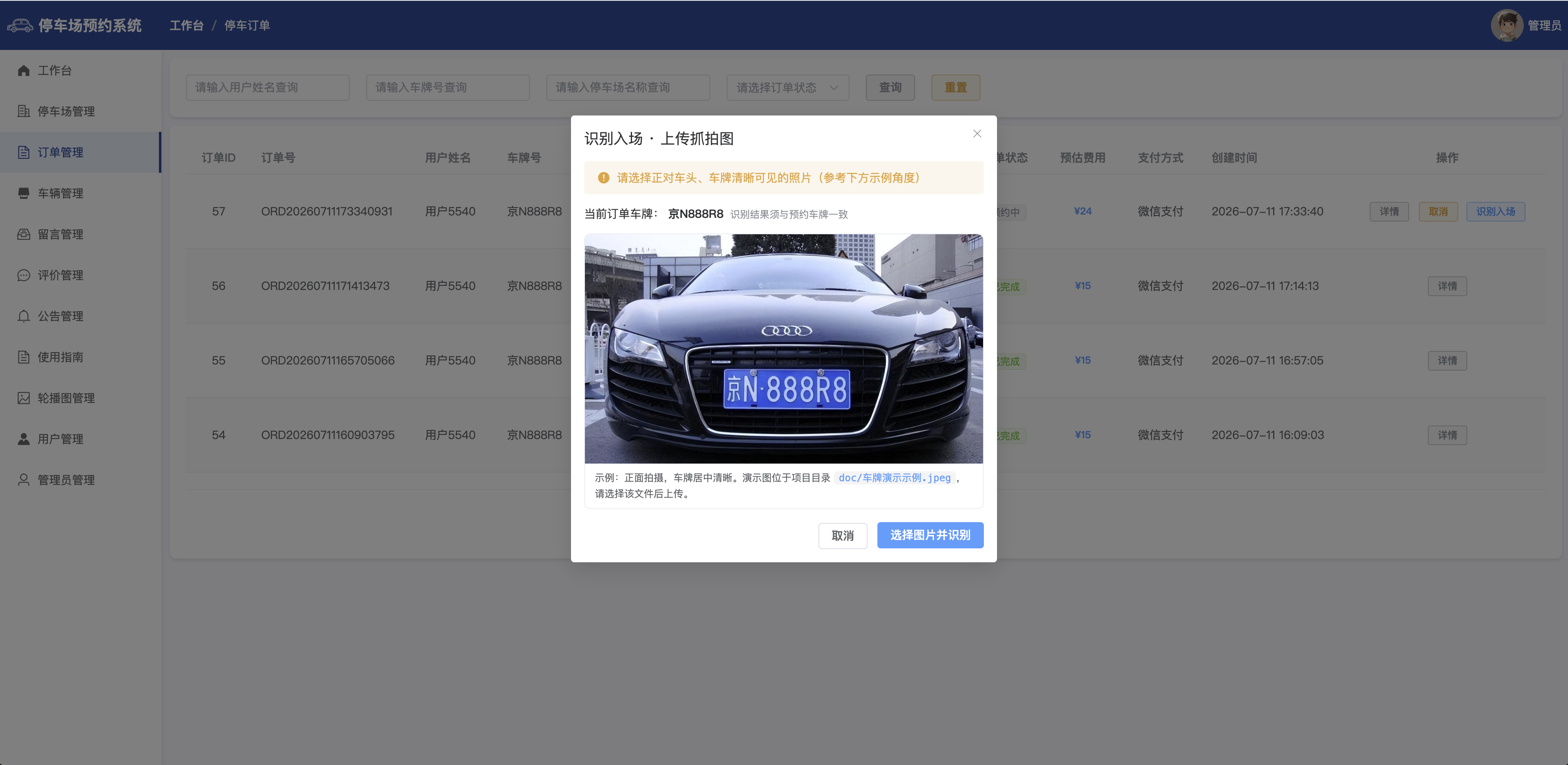Click the 支付方式 column header

click(x=1160, y=158)
